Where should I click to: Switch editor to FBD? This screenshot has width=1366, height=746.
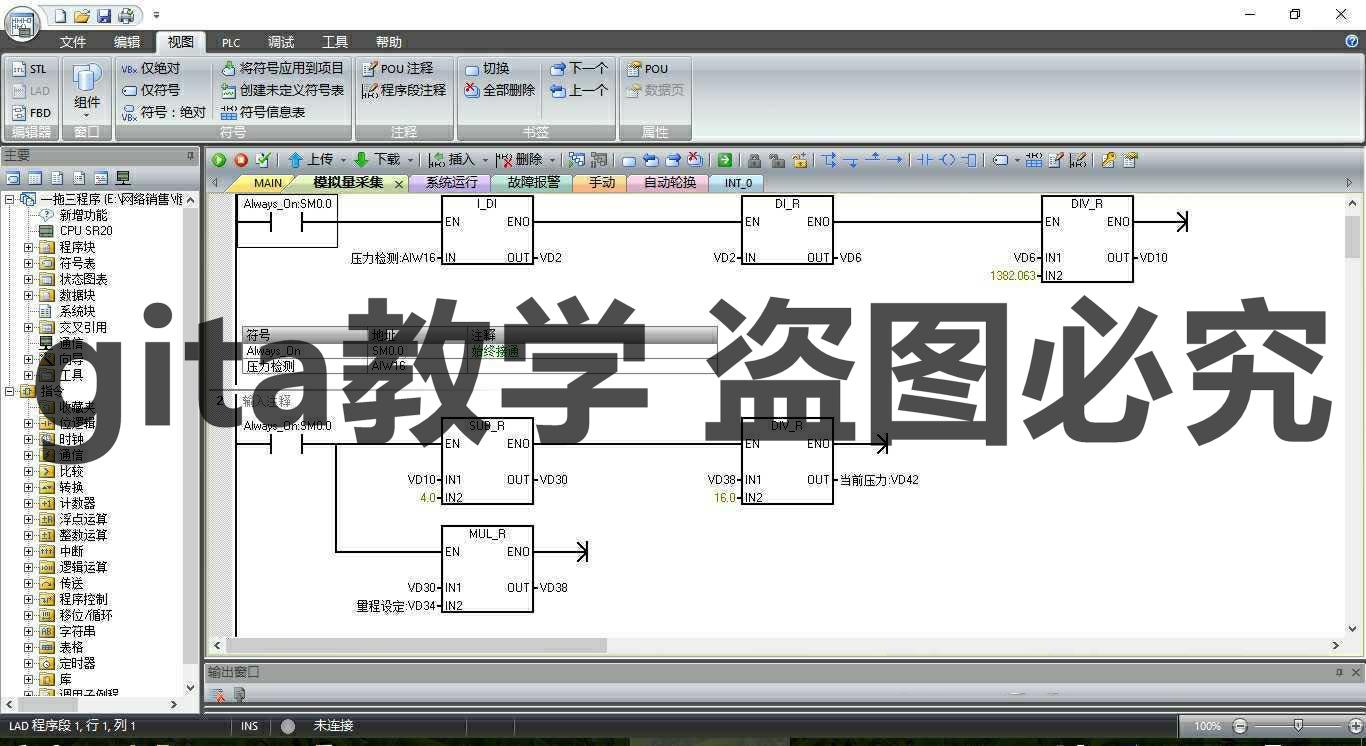click(31, 113)
